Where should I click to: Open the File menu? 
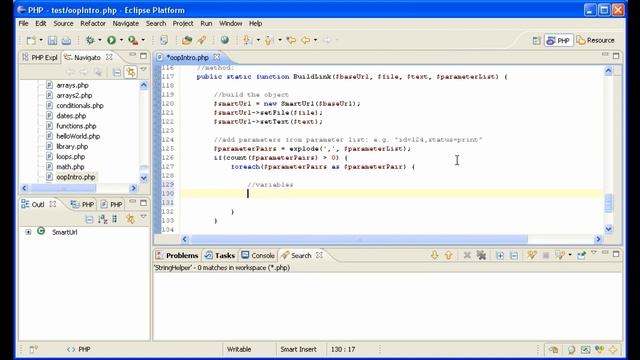pos(23,23)
